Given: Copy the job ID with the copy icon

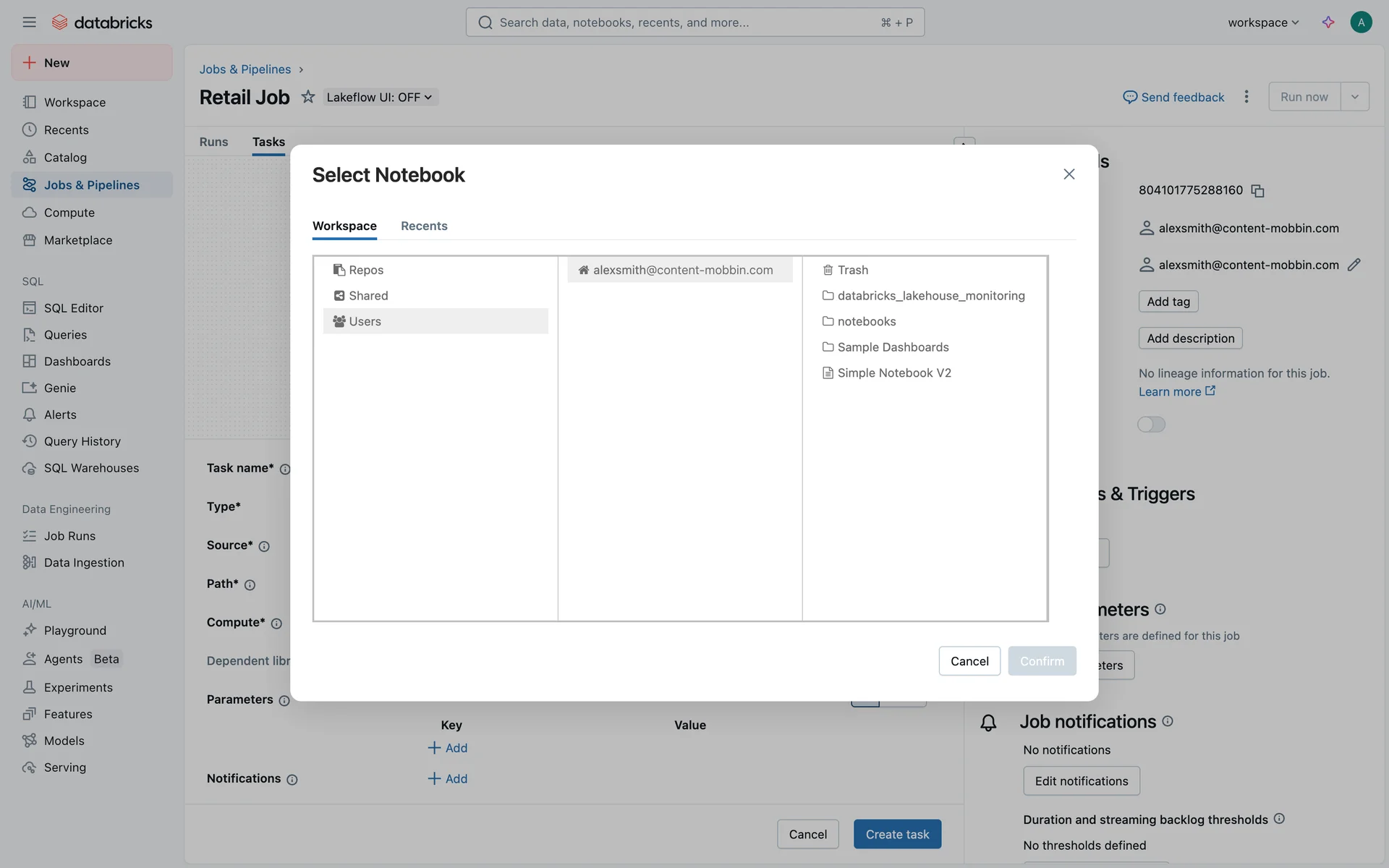Looking at the screenshot, I should coord(1257,191).
